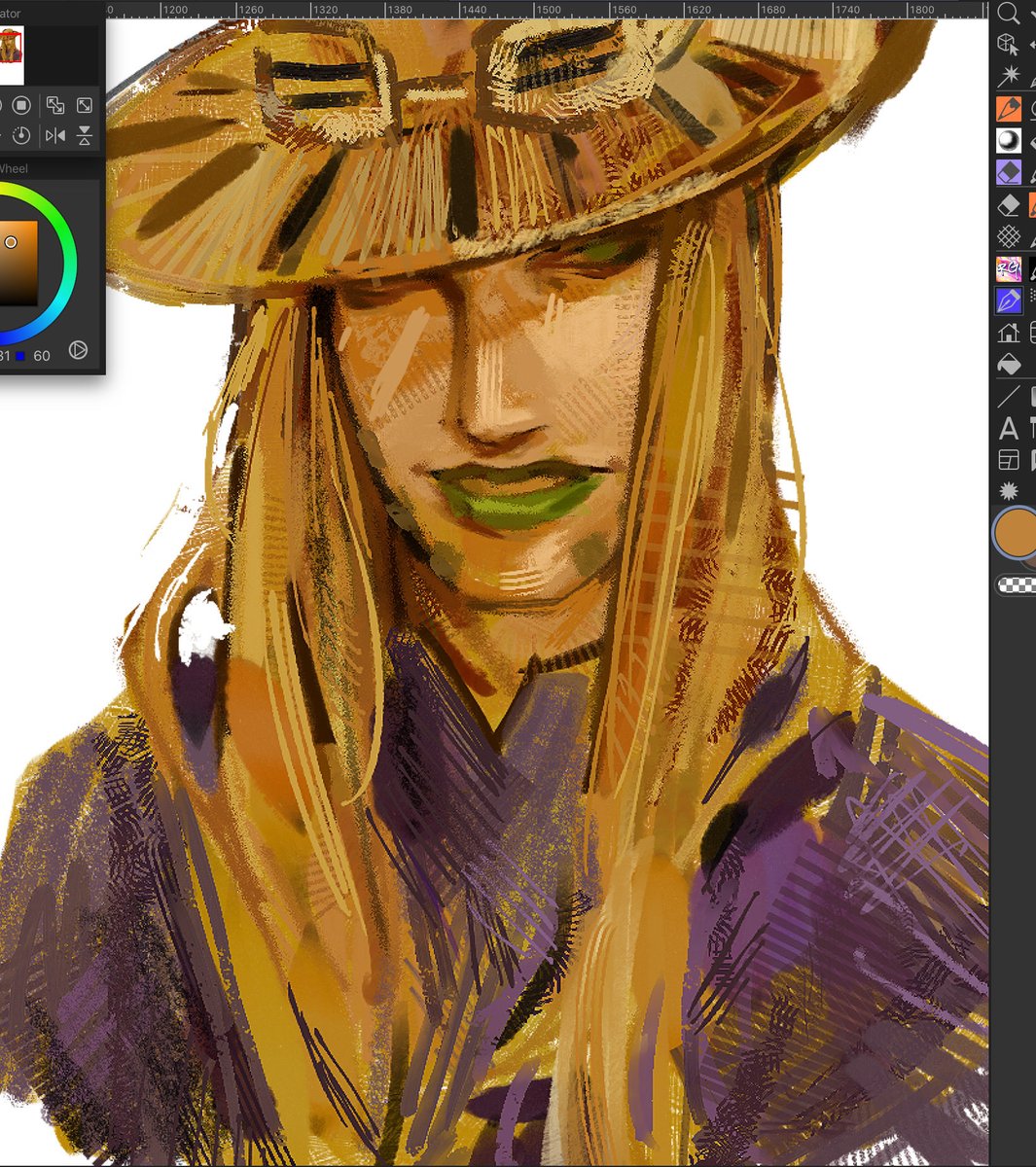Viewport: 1036px width, 1167px height.
Task: Select the Fill bucket tool
Action: pos(1009,365)
